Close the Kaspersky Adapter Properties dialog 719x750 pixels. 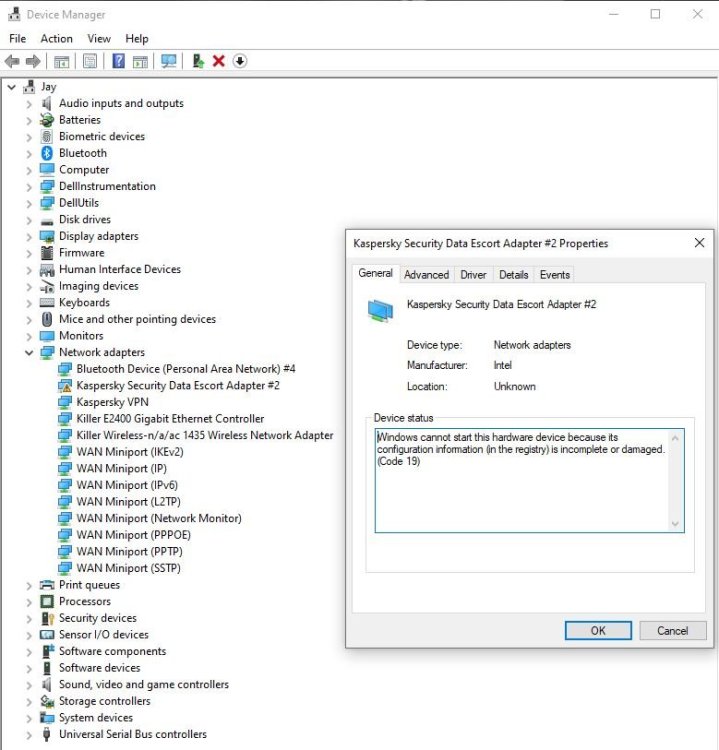699,243
